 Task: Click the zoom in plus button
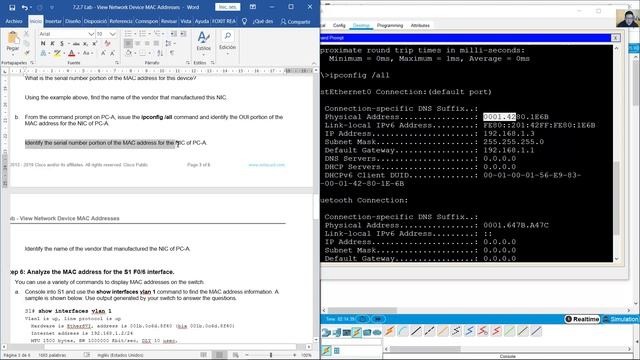[x=294, y=355]
